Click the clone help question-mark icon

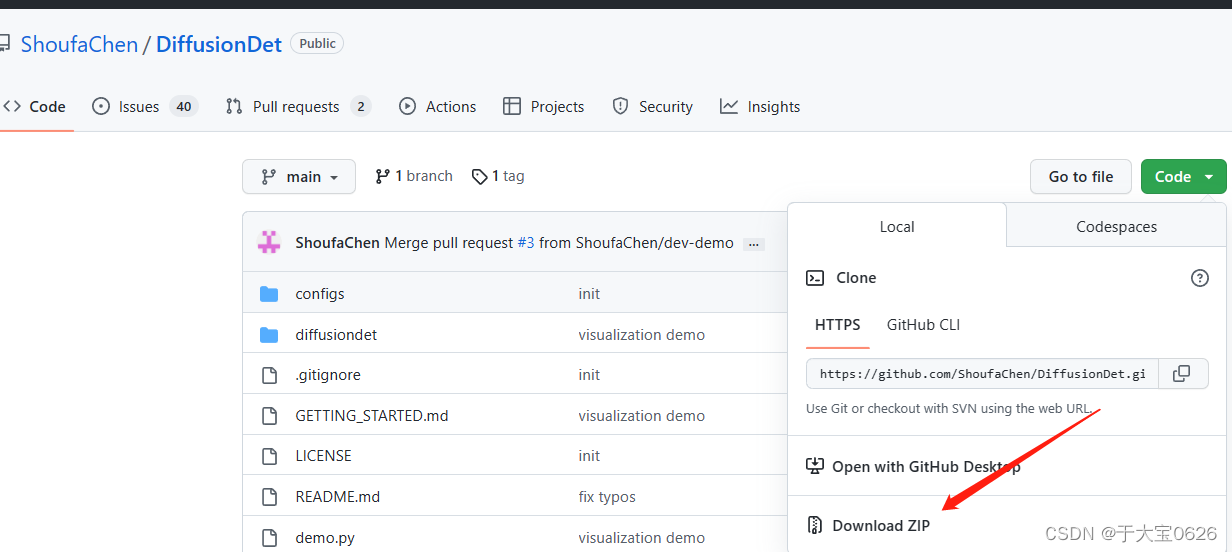point(1200,278)
